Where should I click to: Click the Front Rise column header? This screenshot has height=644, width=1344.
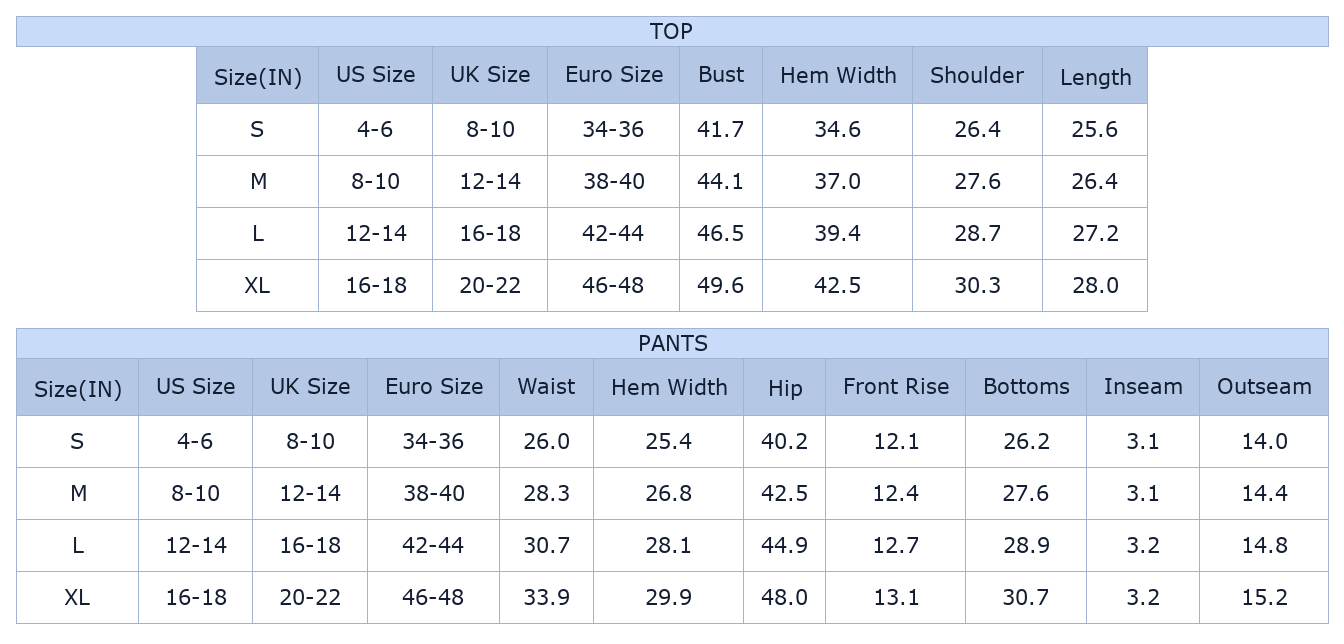pos(896,387)
